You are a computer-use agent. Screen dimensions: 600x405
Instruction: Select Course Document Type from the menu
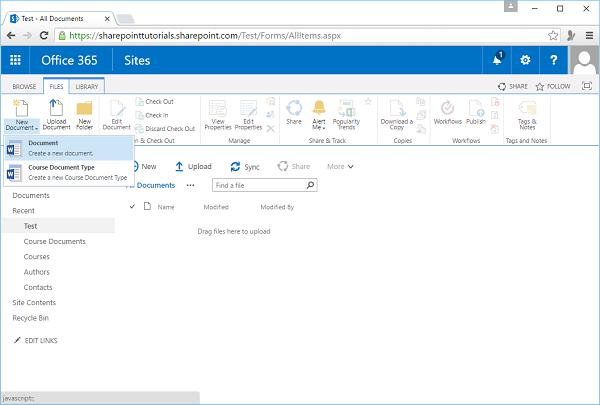tap(68, 173)
